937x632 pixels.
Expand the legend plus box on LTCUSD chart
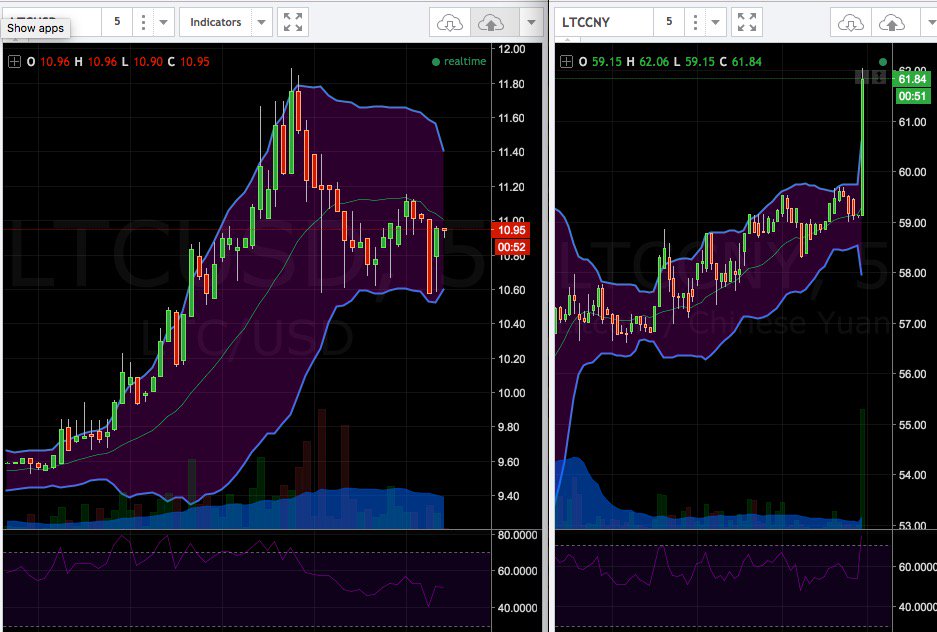[15, 62]
